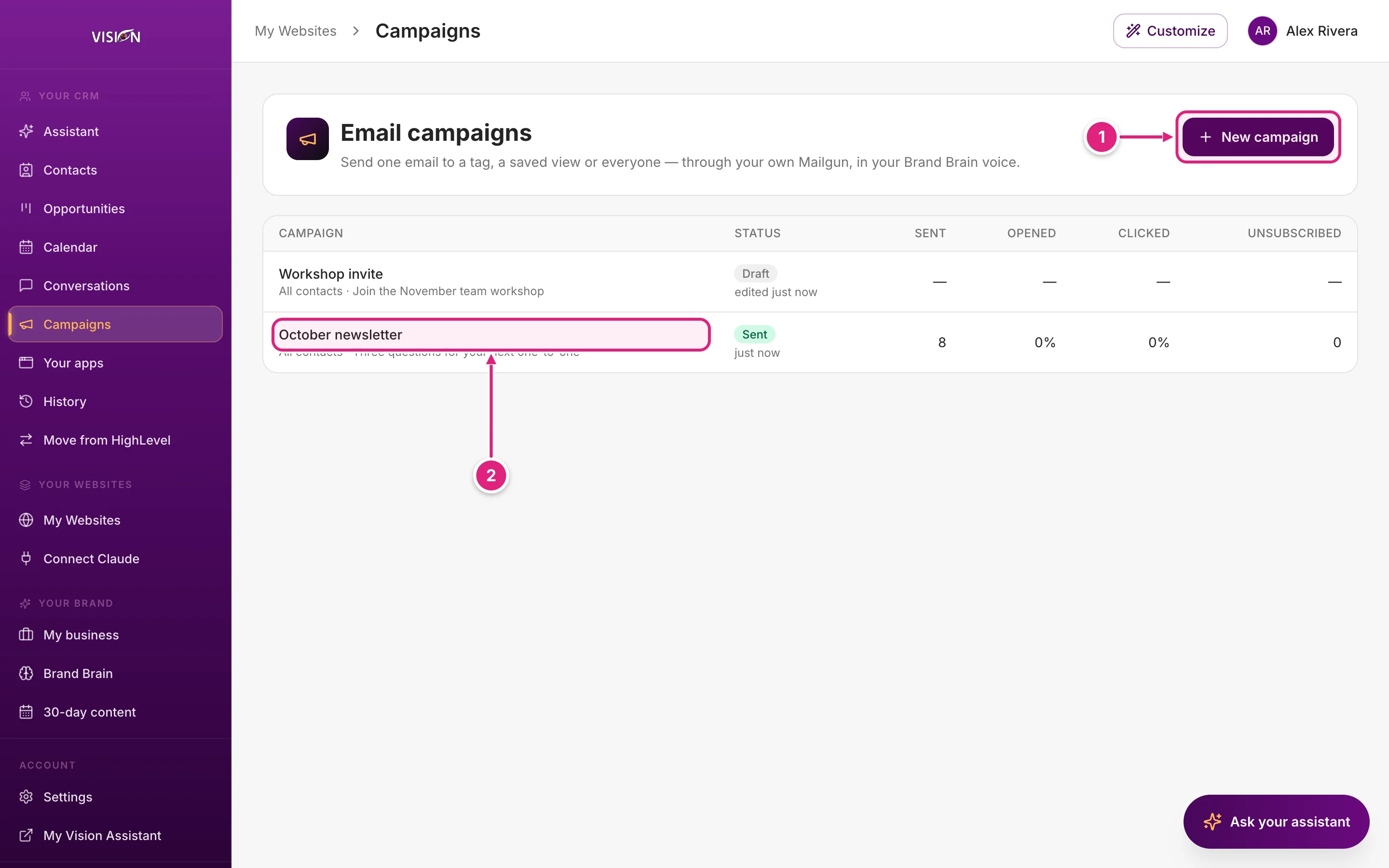This screenshot has width=1389, height=868.
Task: Click the CAMPAIGN column header
Action: 311,233
